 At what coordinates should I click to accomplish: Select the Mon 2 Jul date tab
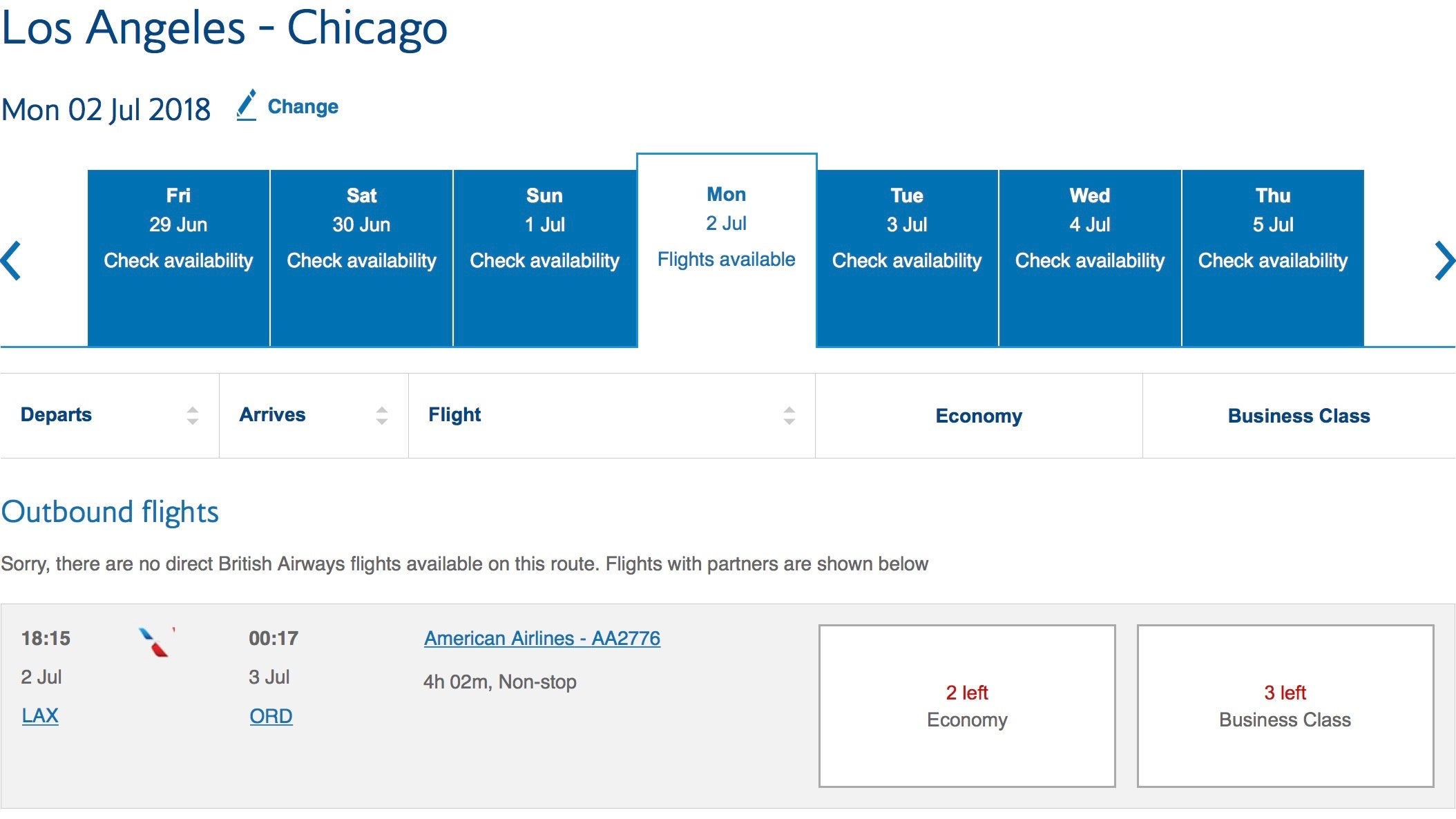726,250
